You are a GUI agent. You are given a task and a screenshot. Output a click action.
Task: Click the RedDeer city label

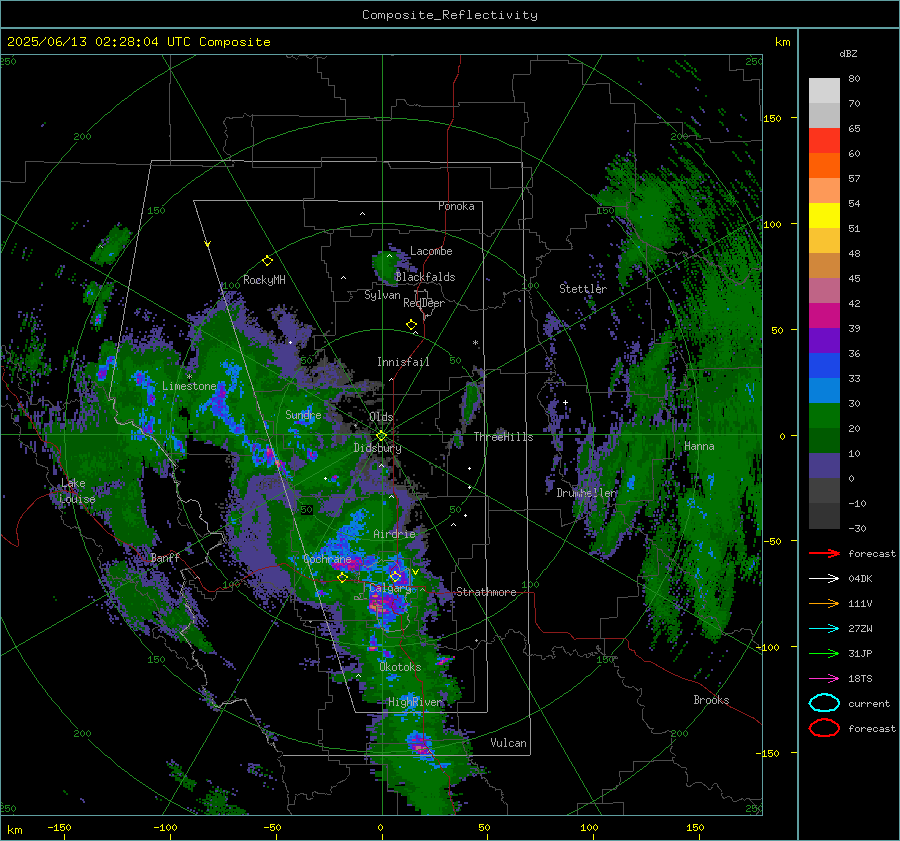click(x=424, y=303)
